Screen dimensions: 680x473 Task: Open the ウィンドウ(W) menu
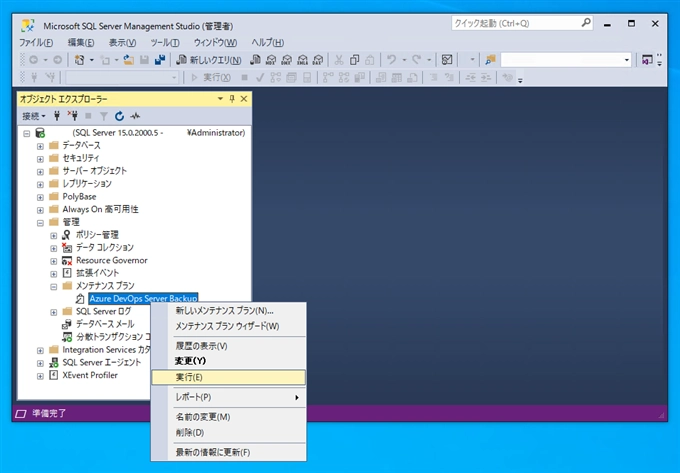[215, 42]
